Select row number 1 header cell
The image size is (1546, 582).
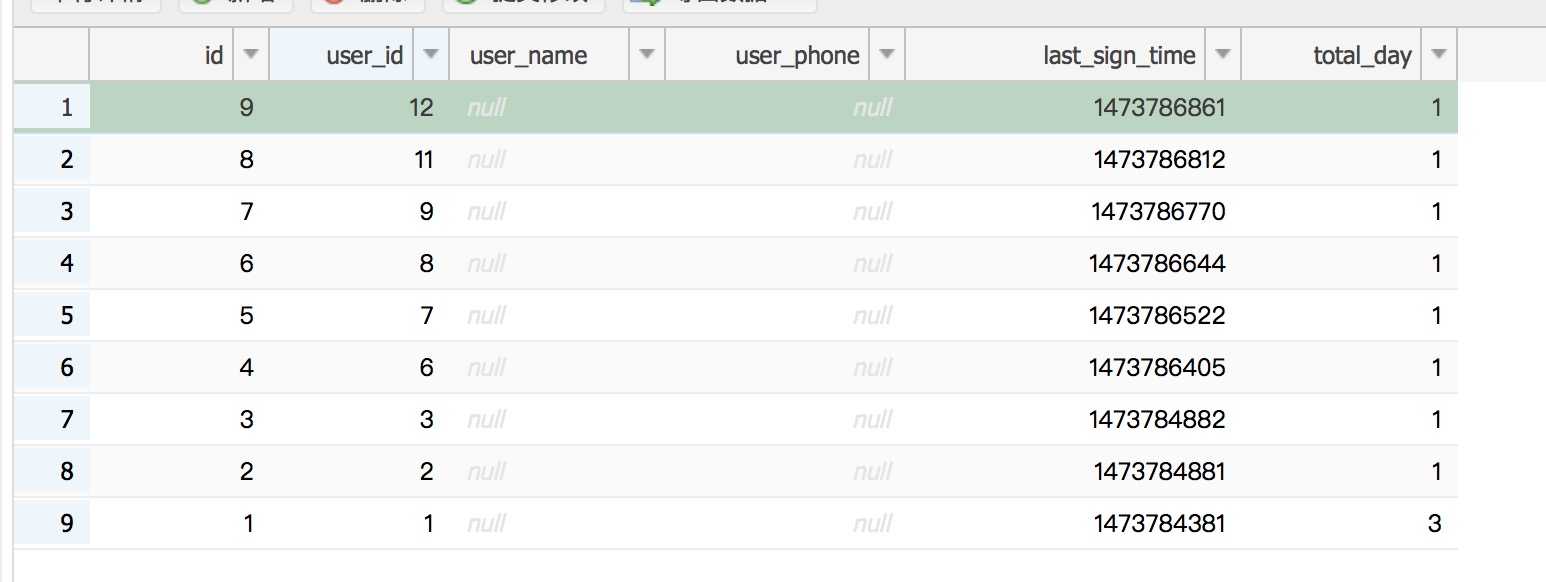(x=52, y=107)
